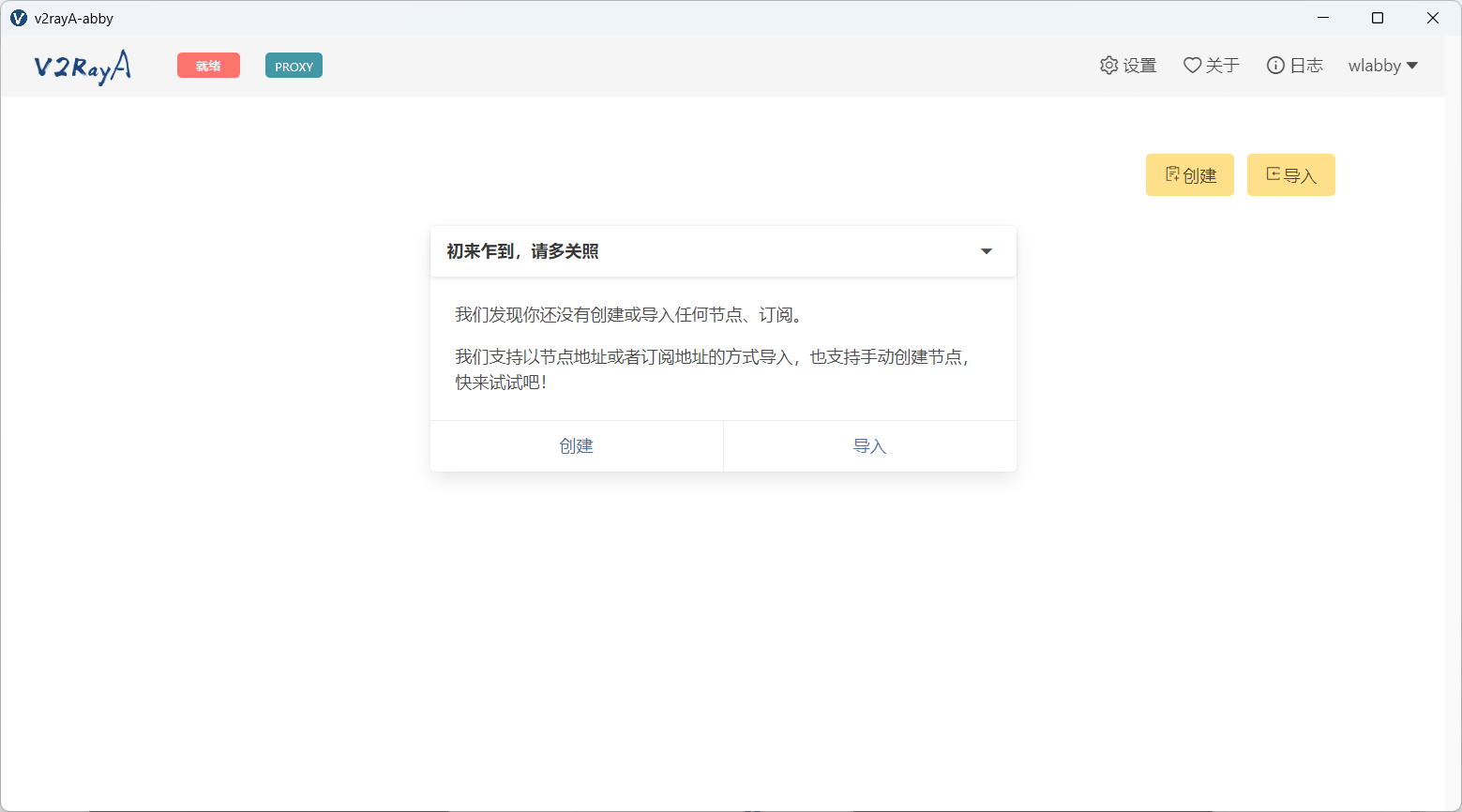Collapse the welcome card using its arrow
Screen dimensions: 1462x812
[x=987, y=251]
